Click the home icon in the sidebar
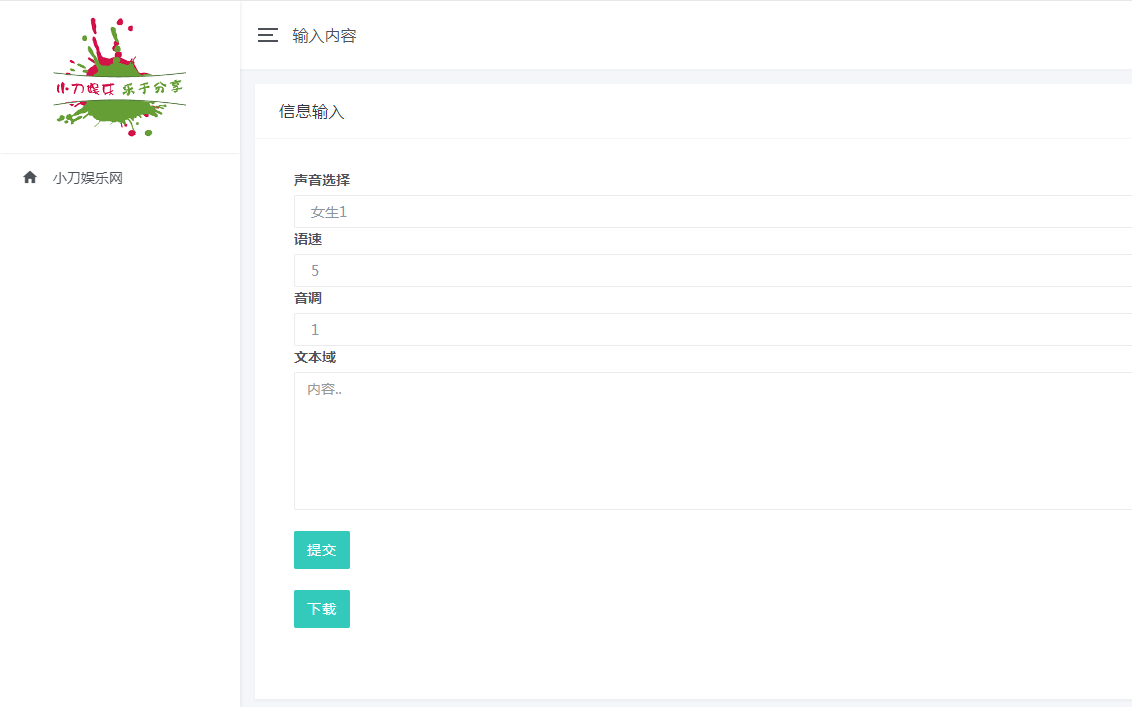Screen dimensions: 1132x707 tap(29, 177)
